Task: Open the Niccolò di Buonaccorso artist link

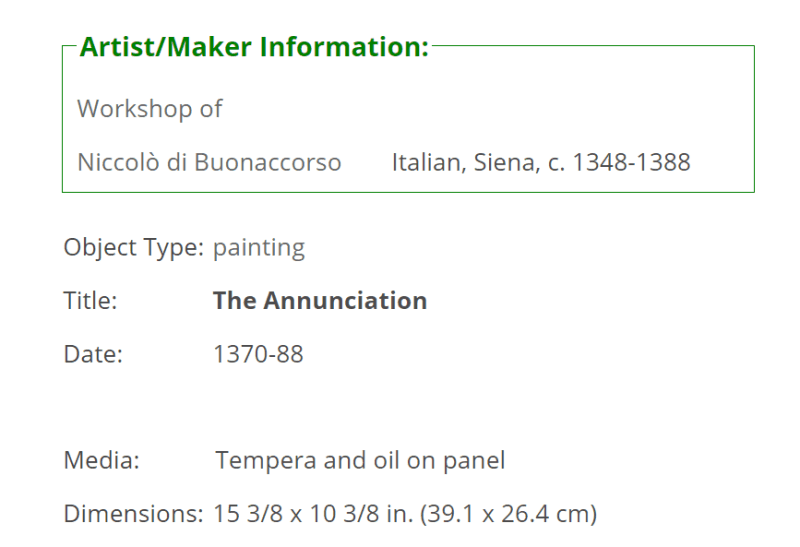Action: pos(209,162)
